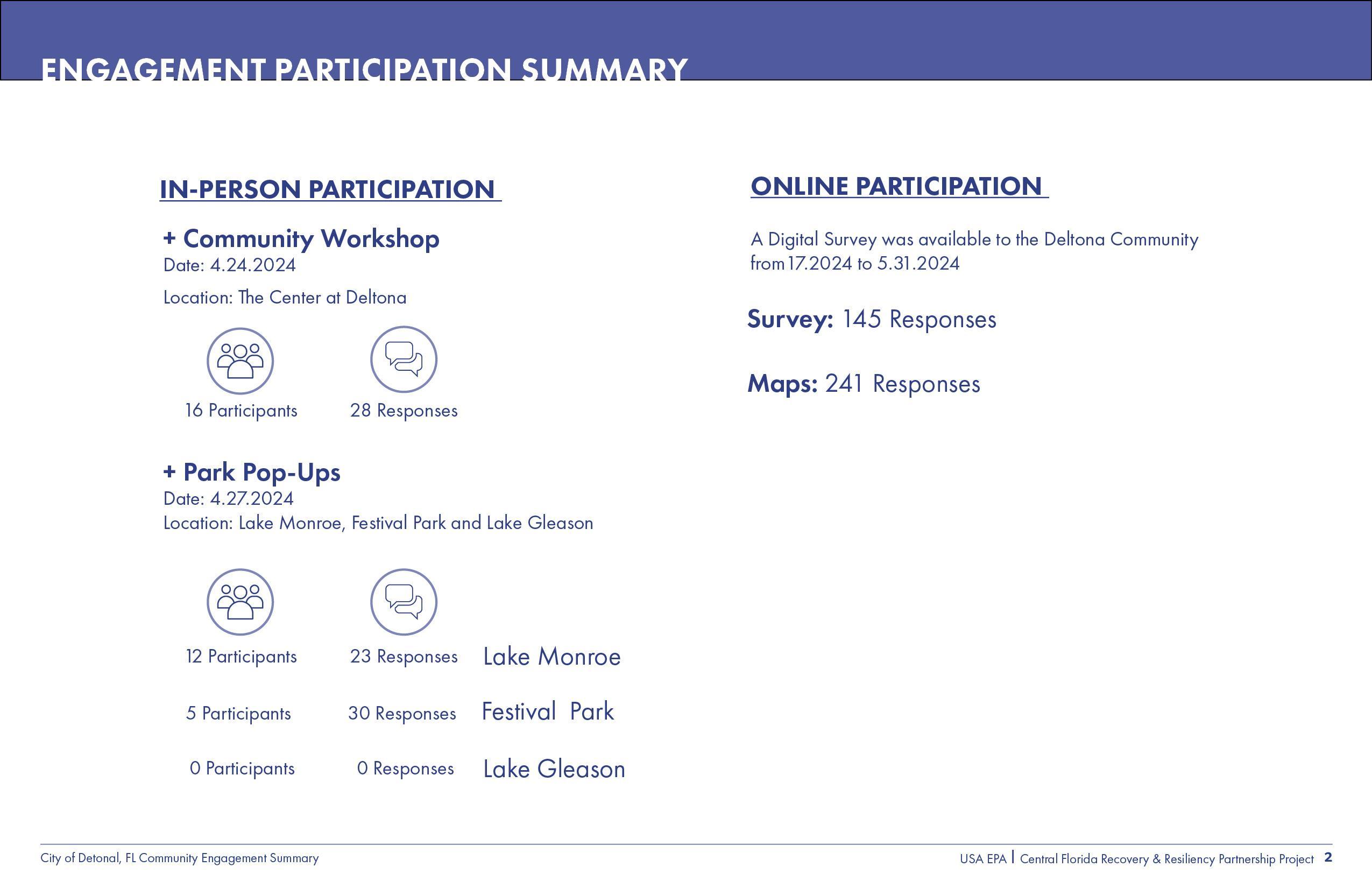Click the page number 2 in footer
1372x888 pixels.
[1328, 857]
